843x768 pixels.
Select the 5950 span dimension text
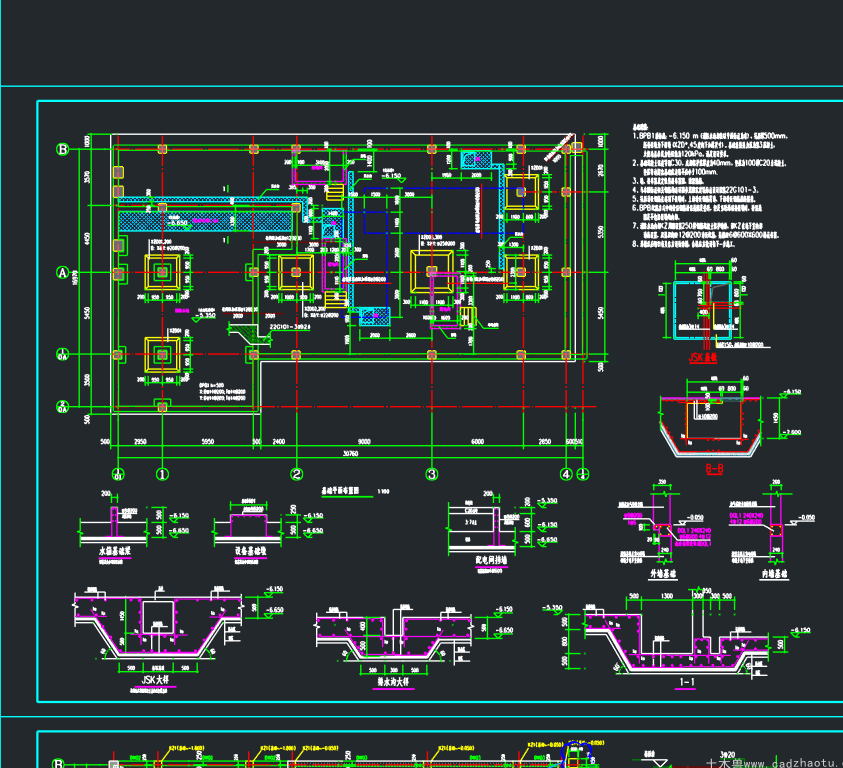pos(208,442)
